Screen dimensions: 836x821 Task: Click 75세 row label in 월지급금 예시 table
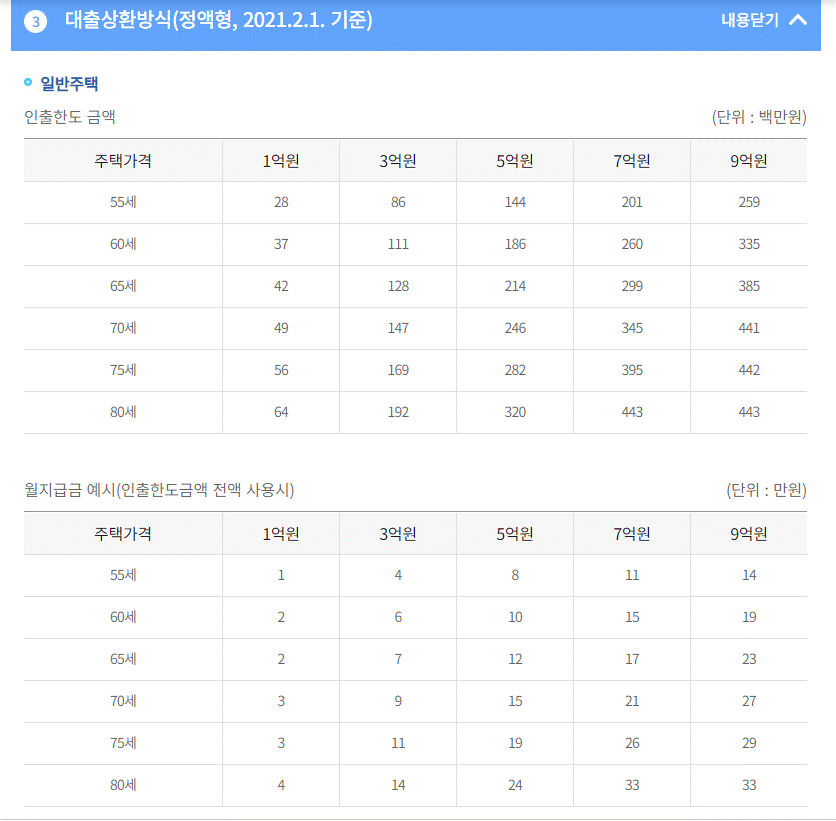(x=123, y=743)
